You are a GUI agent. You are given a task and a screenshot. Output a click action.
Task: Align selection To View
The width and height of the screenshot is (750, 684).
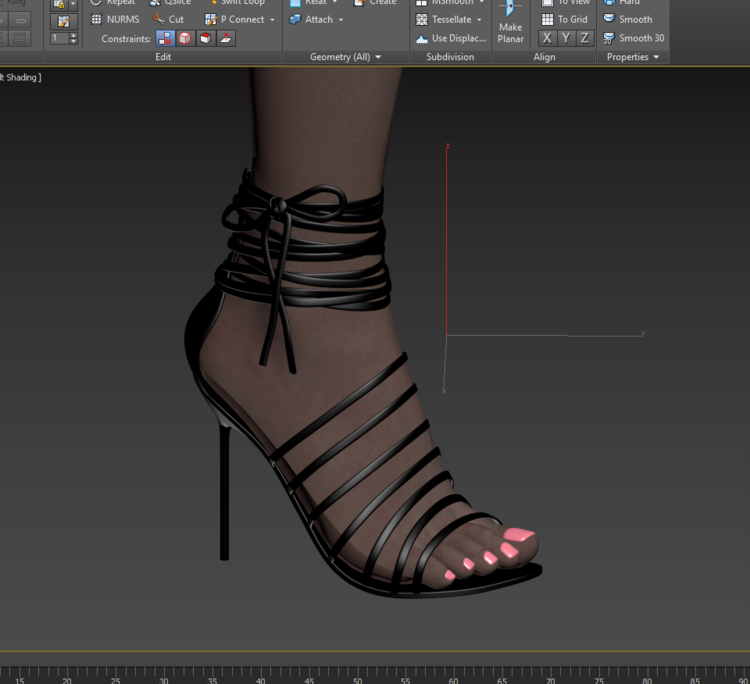[x=565, y=2]
